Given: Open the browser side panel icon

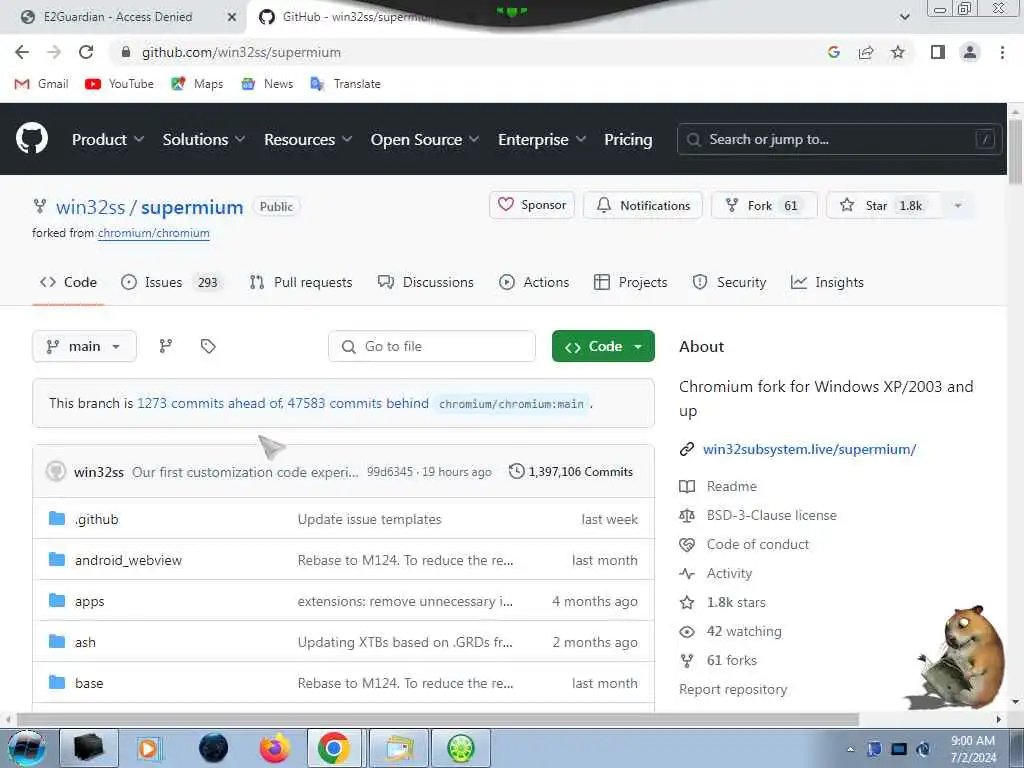Looking at the screenshot, I should coord(938,52).
